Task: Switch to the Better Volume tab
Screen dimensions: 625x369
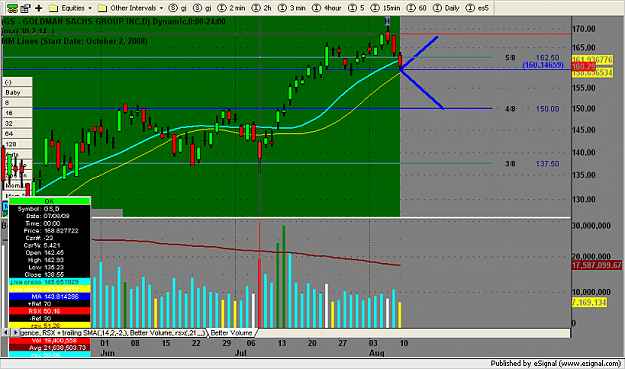Action: click(231, 333)
